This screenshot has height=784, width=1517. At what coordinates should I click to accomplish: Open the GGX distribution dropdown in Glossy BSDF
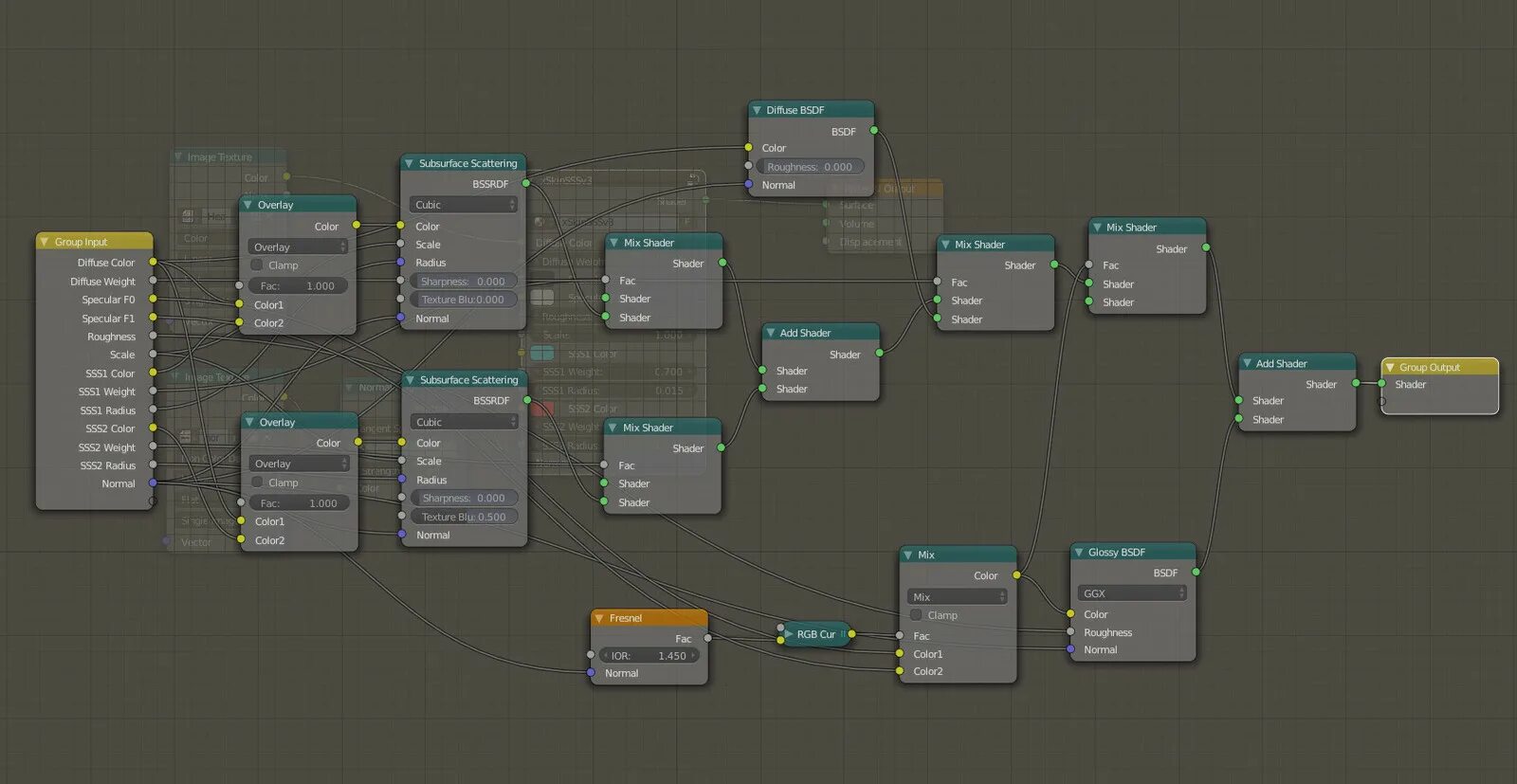[x=1131, y=593]
